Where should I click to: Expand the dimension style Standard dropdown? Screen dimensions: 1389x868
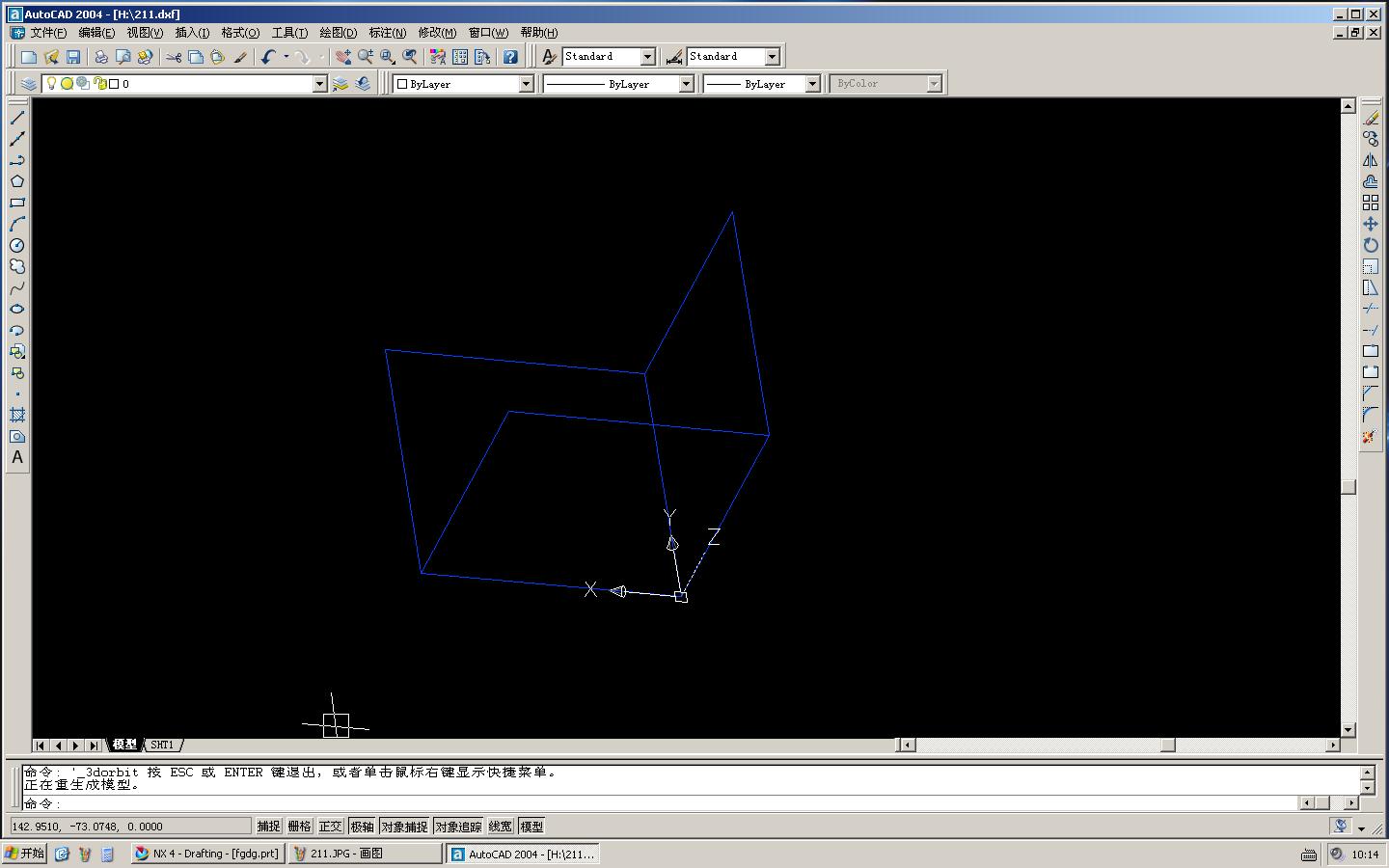pos(772,57)
